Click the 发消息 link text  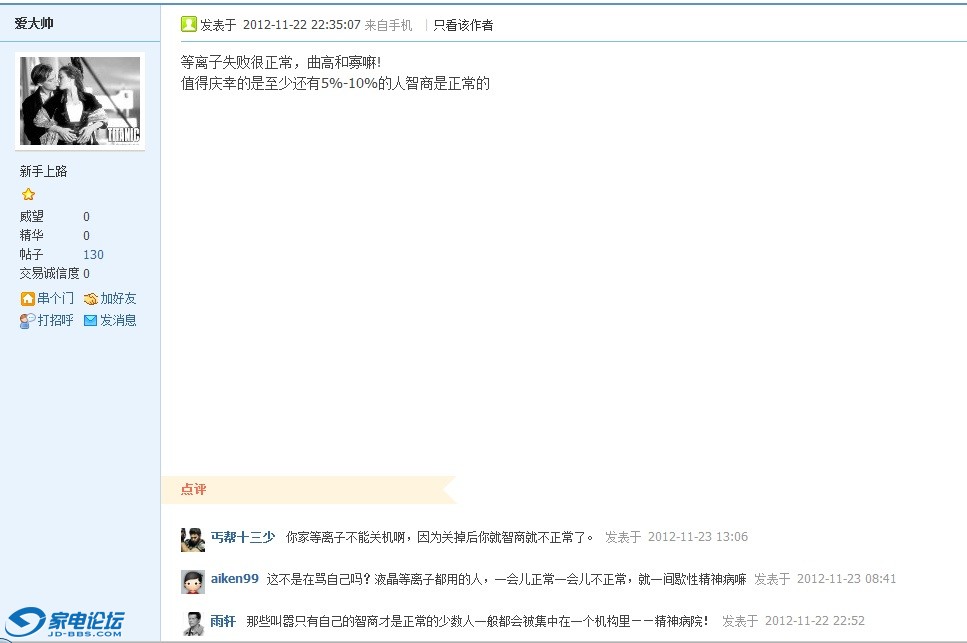118,321
